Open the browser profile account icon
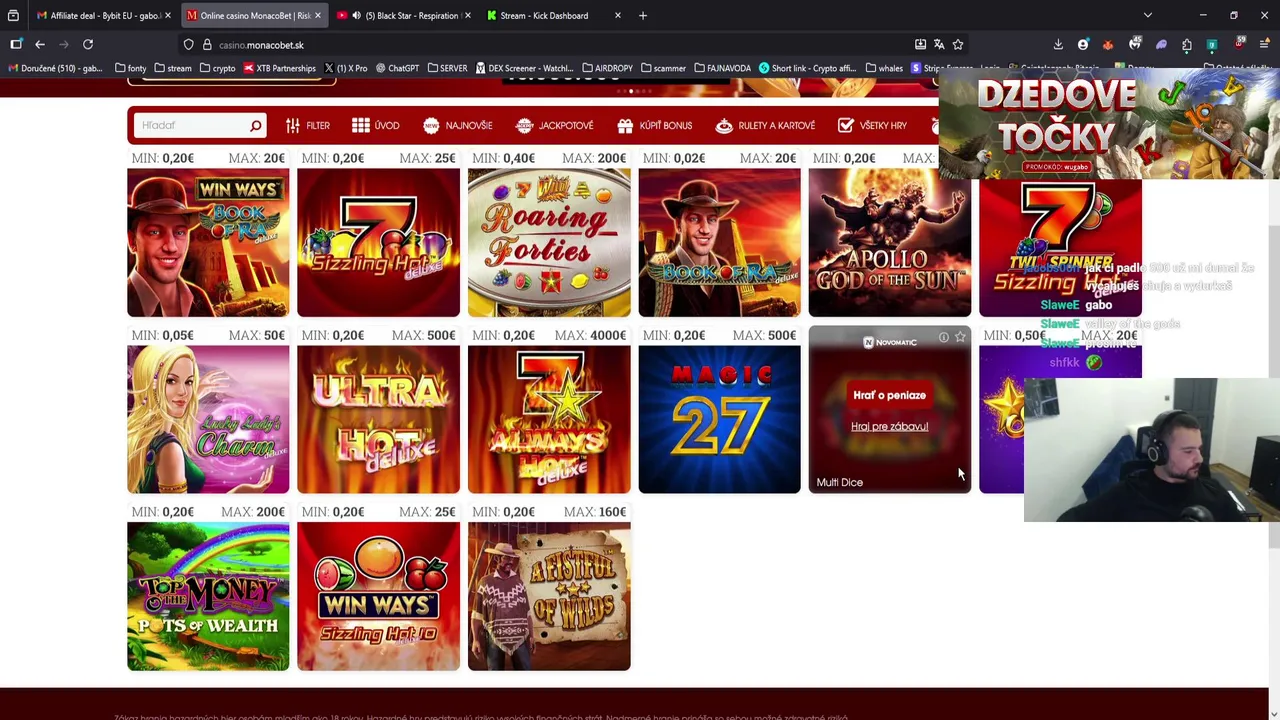The width and height of the screenshot is (1280, 720). coord(1083,44)
